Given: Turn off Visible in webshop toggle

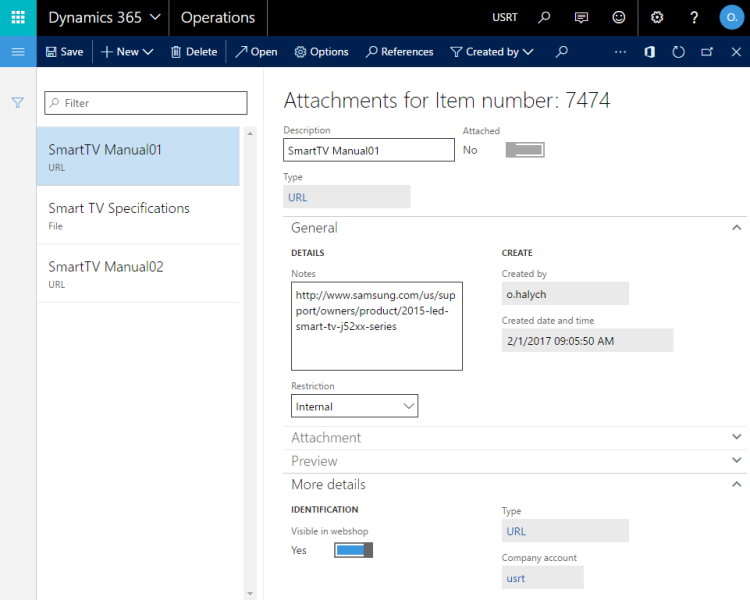Looking at the screenshot, I should 353,550.
